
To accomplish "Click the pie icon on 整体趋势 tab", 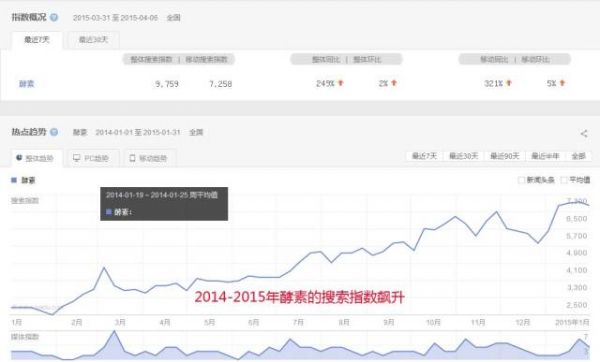I will (19, 158).
